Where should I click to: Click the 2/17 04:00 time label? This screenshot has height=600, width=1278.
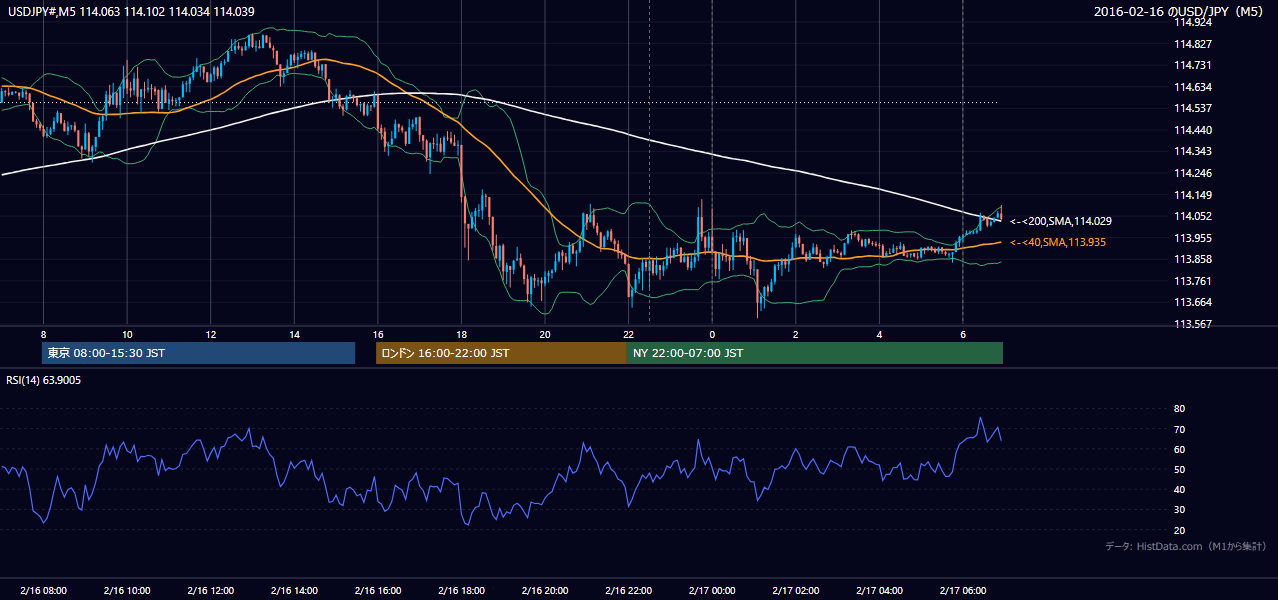click(x=879, y=590)
